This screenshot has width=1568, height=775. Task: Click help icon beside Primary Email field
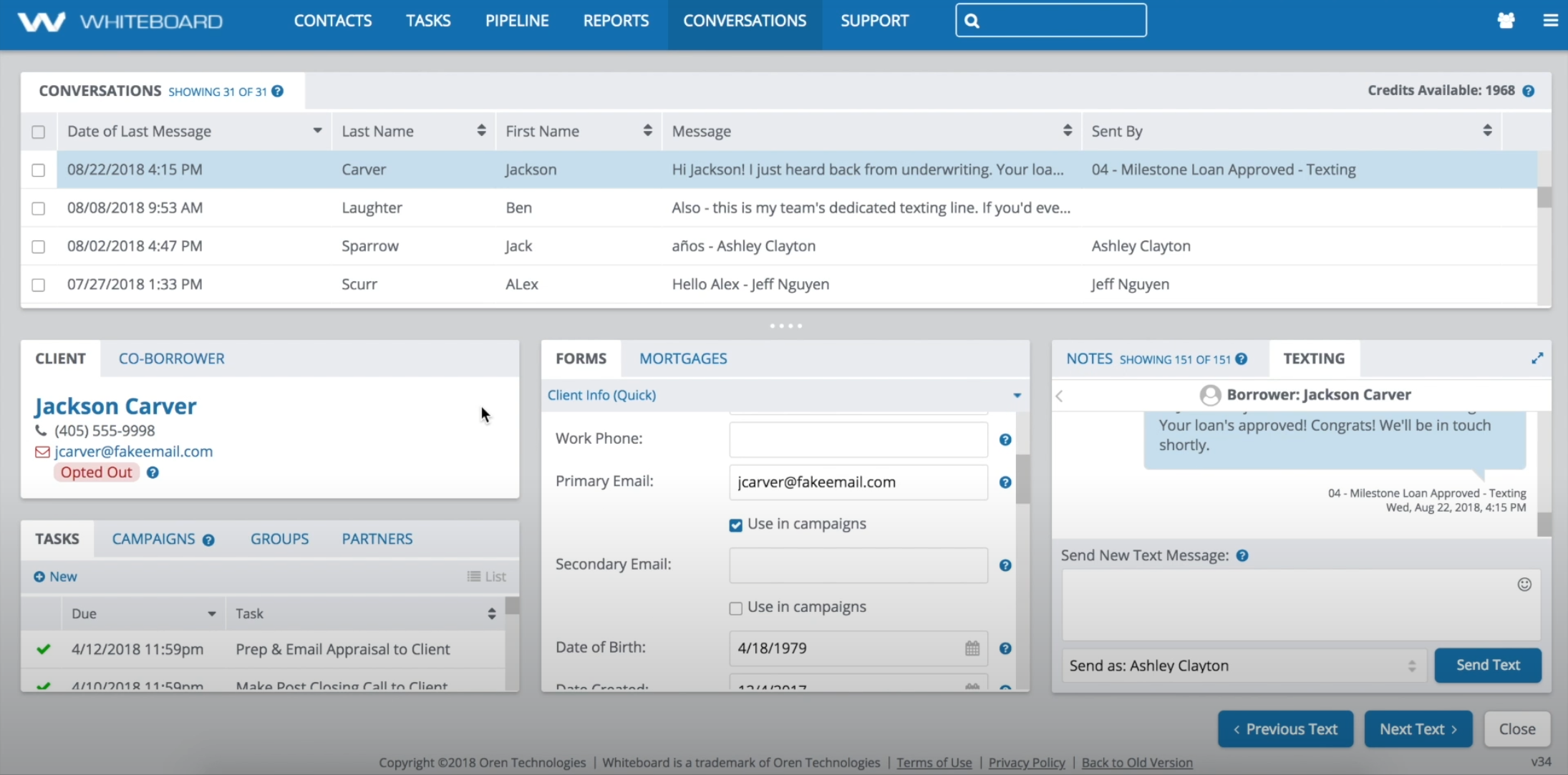tap(1005, 482)
